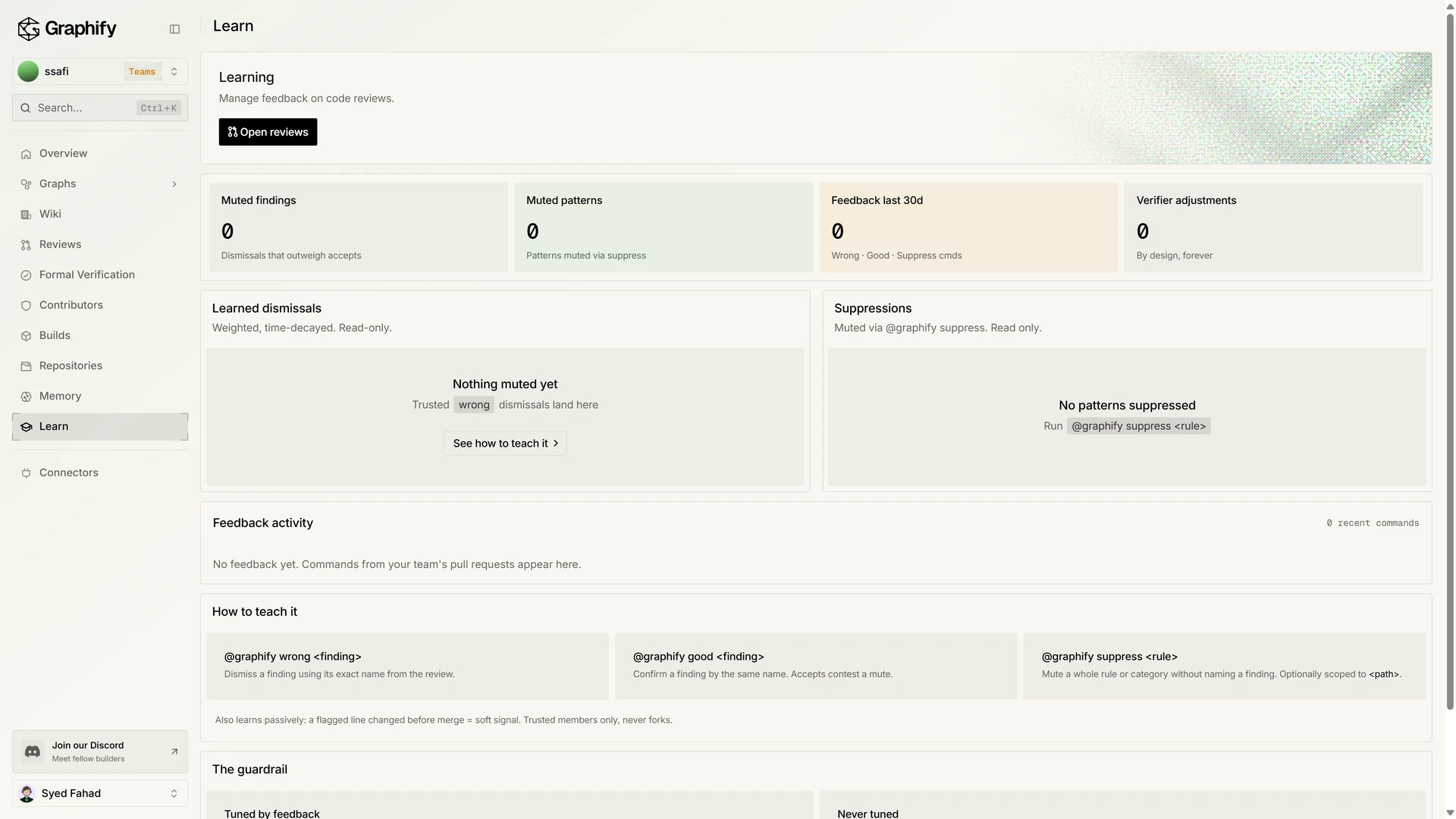Click the Syed Fahad profile avatar

[27, 793]
